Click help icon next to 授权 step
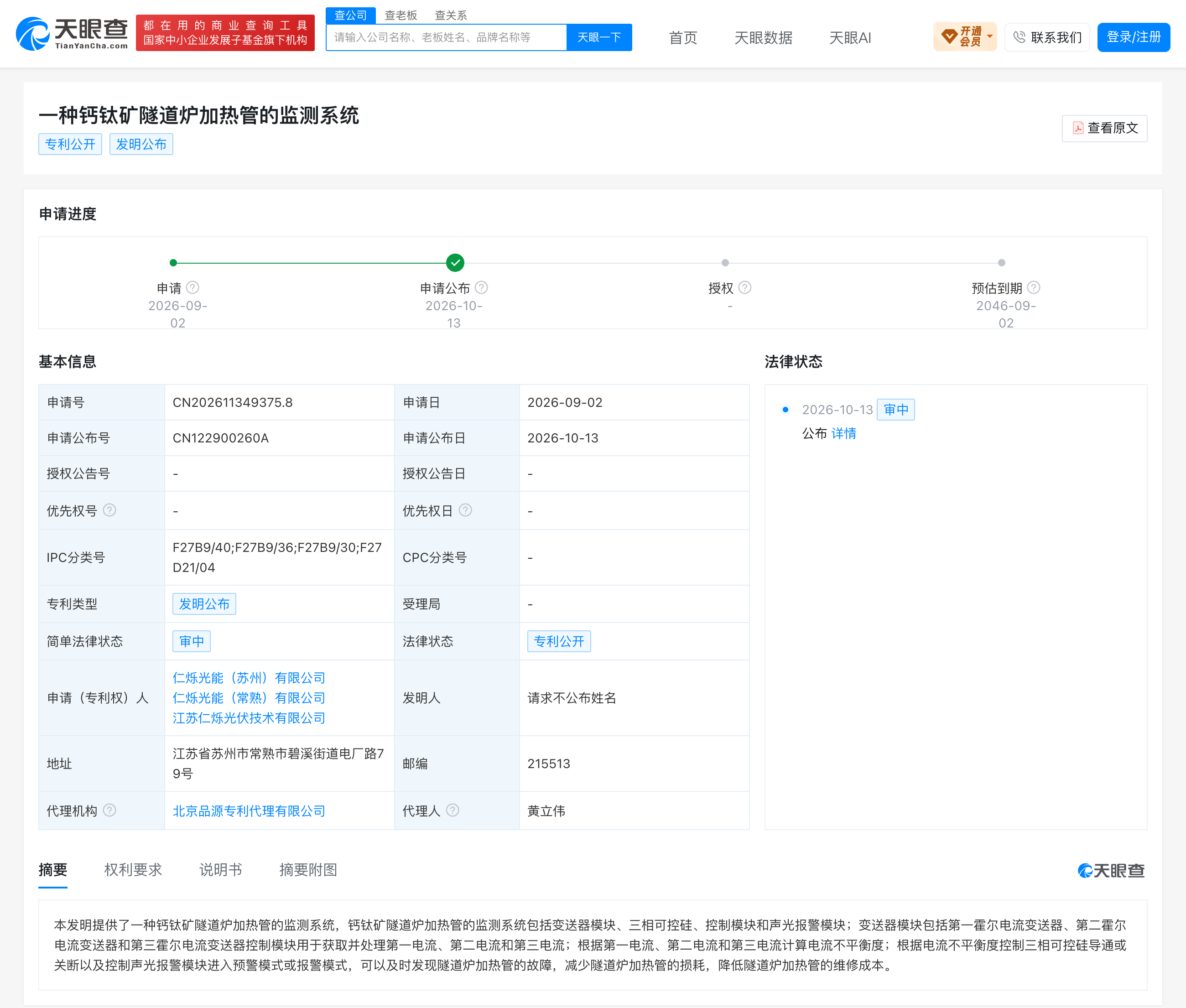This screenshot has height=1008, width=1186. [744, 287]
